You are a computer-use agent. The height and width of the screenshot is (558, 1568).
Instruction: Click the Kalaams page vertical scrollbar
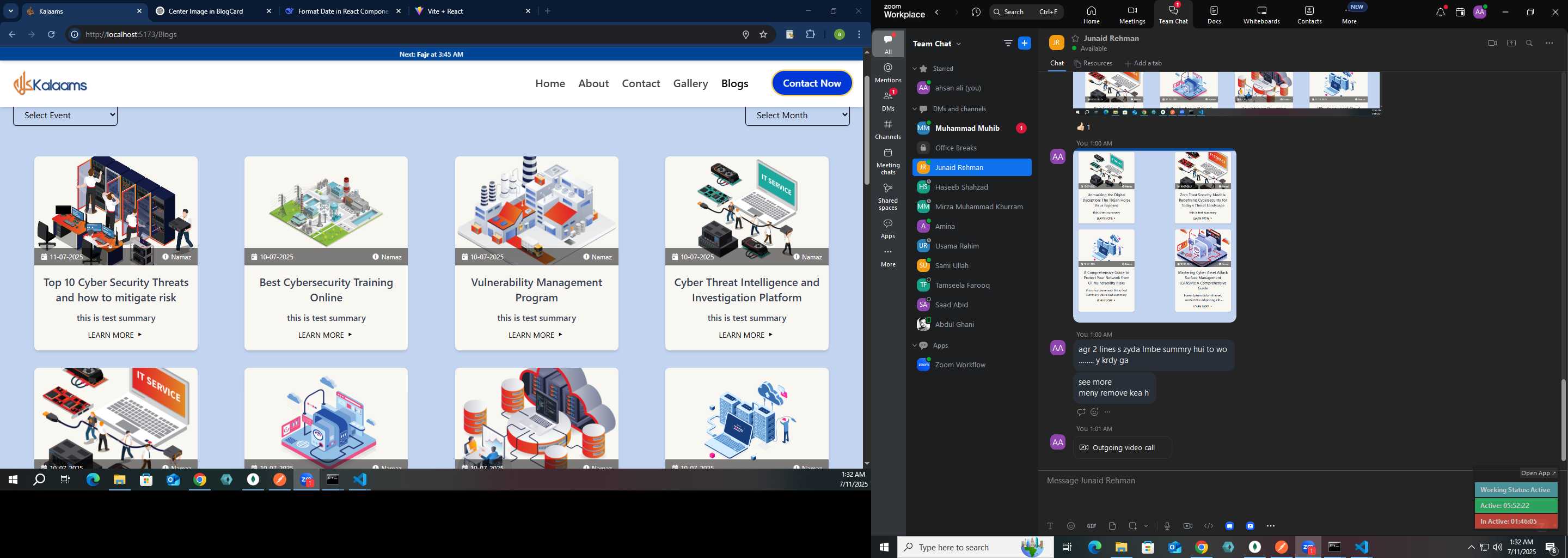point(867,130)
